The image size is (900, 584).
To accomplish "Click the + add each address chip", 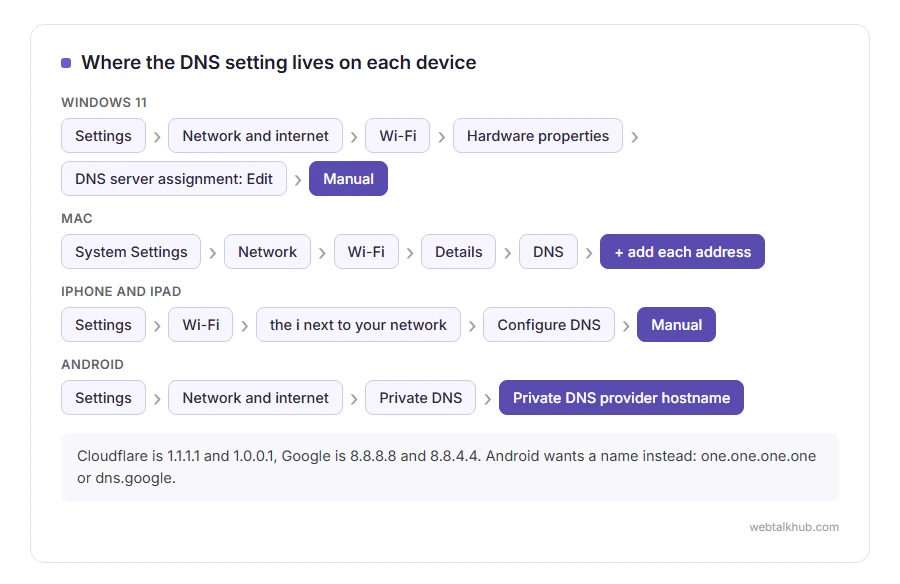I will [682, 252].
